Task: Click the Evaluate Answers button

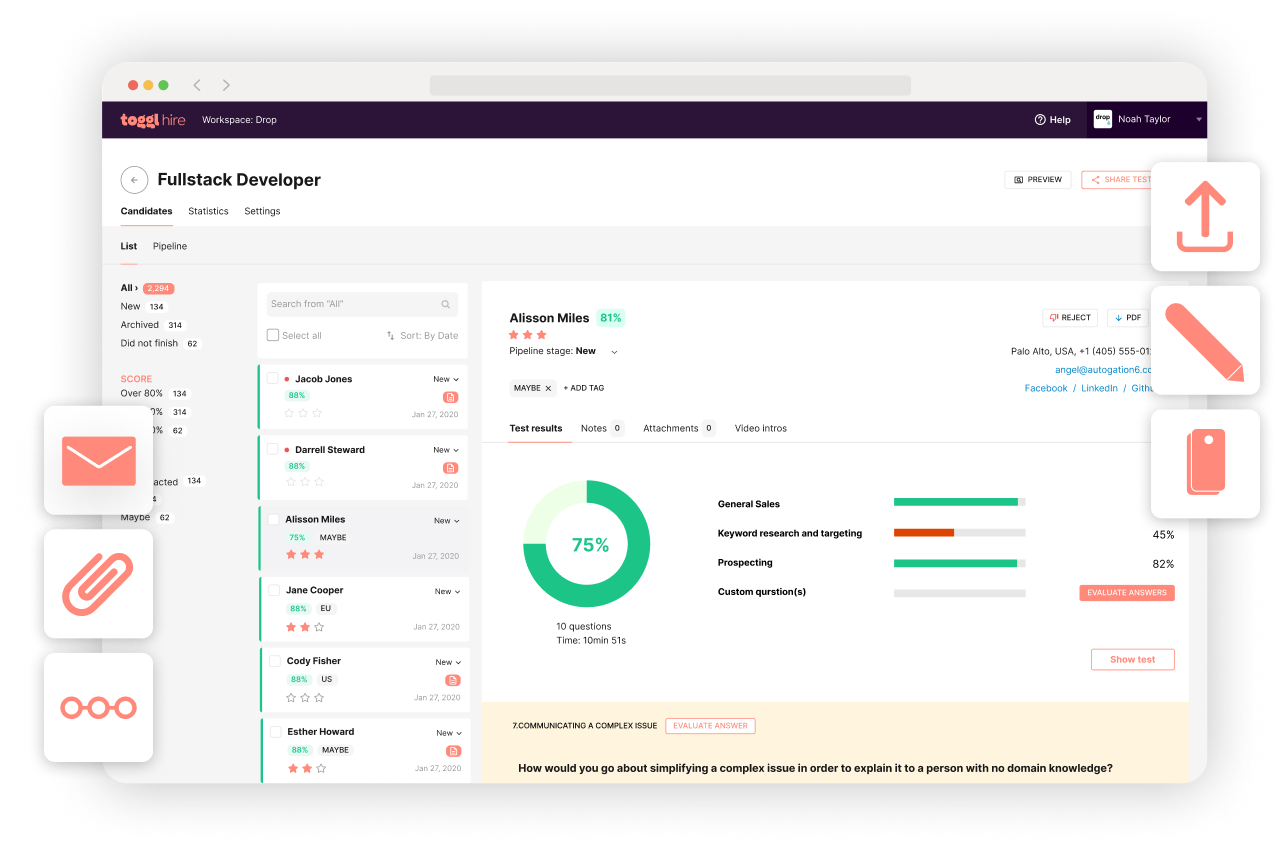Action: click(1127, 593)
